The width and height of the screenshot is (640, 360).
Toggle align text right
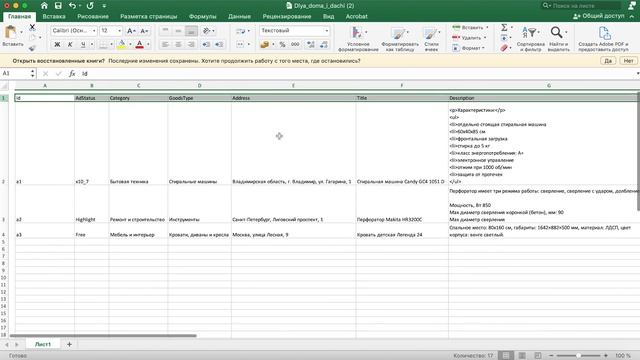(191, 44)
